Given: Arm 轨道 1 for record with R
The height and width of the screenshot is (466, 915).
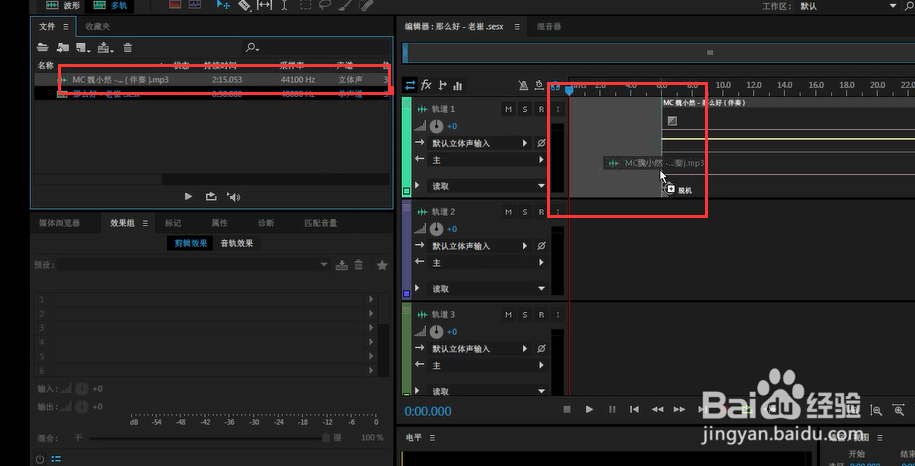Looking at the screenshot, I should click(541, 109).
